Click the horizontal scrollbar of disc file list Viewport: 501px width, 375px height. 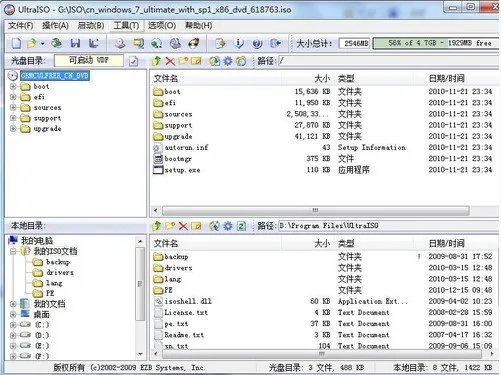pyautogui.click(x=315, y=211)
